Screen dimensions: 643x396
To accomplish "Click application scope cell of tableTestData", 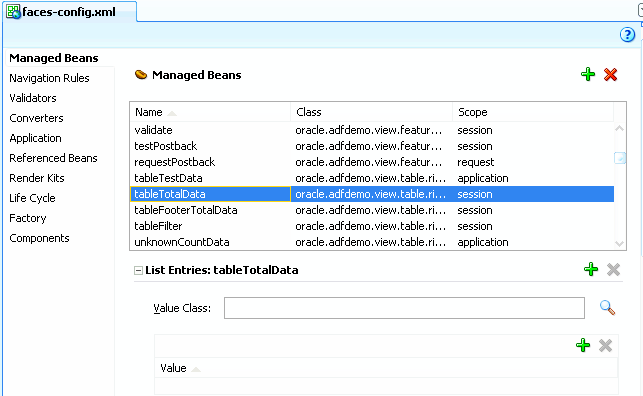I will point(533,178).
